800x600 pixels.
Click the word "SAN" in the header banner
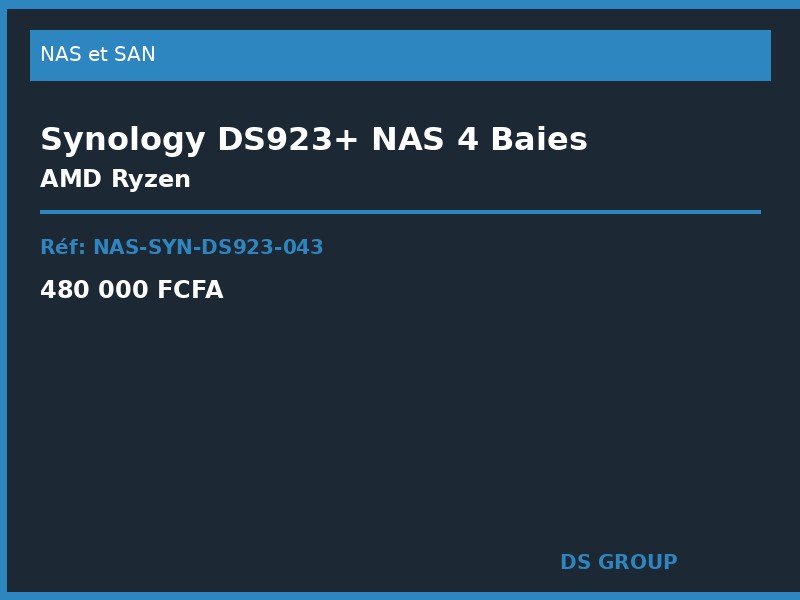[x=136, y=55]
